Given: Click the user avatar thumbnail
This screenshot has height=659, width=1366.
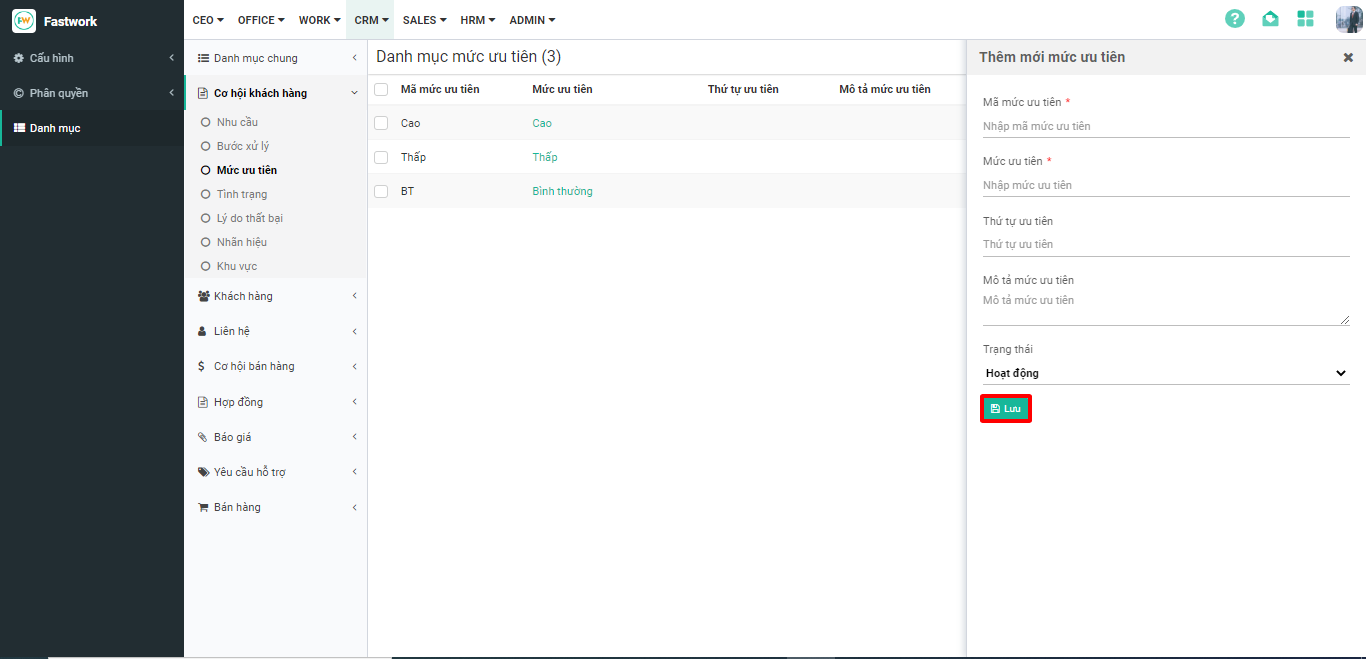Looking at the screenshot, I should (1349, 19).
